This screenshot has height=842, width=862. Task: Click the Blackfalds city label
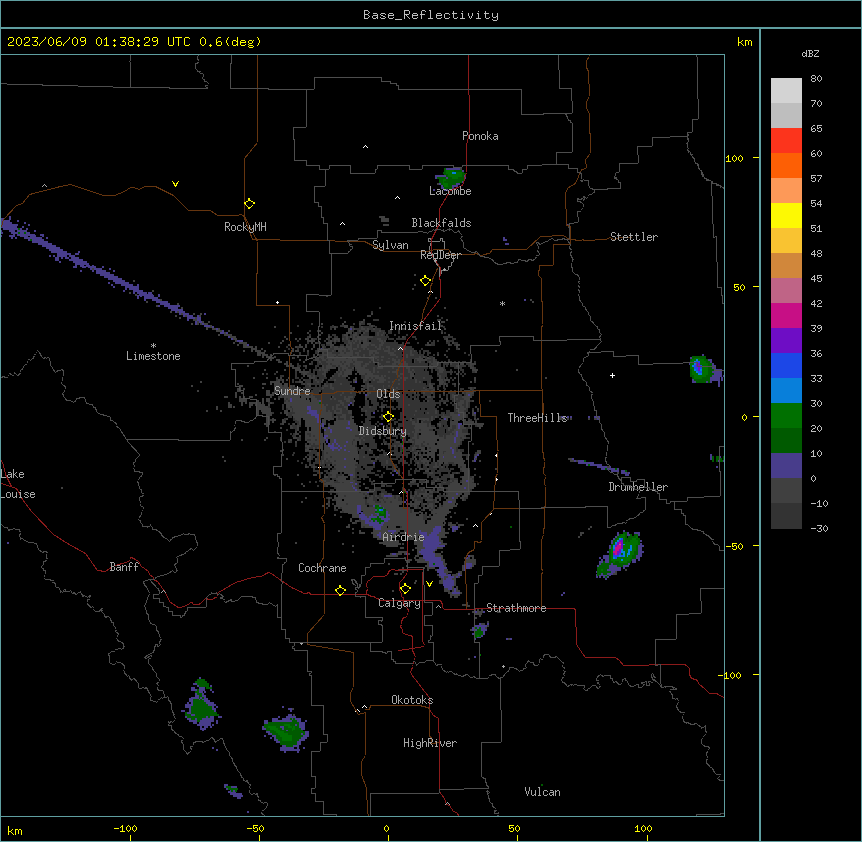(x=441, y=223)
